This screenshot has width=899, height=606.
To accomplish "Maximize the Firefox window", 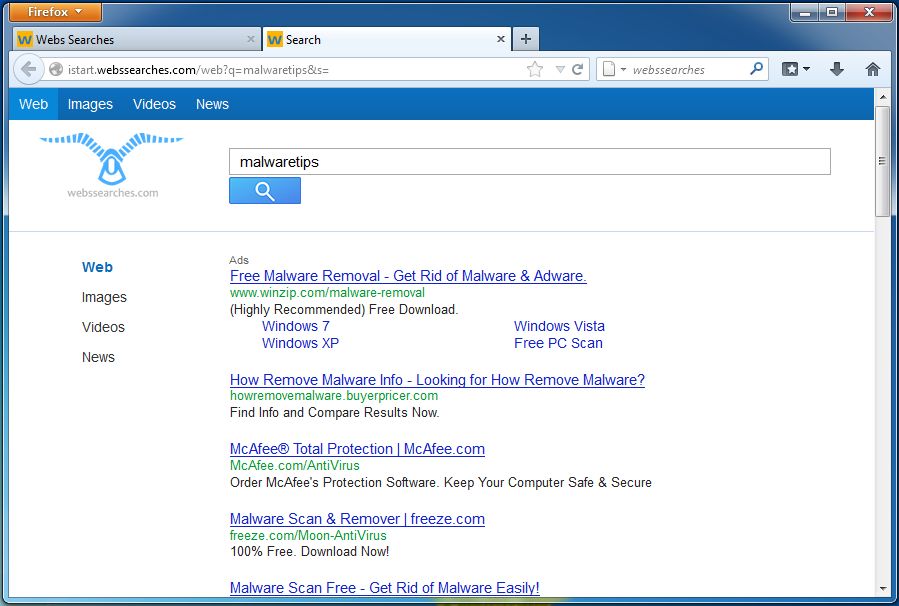I will coord(831,12).
